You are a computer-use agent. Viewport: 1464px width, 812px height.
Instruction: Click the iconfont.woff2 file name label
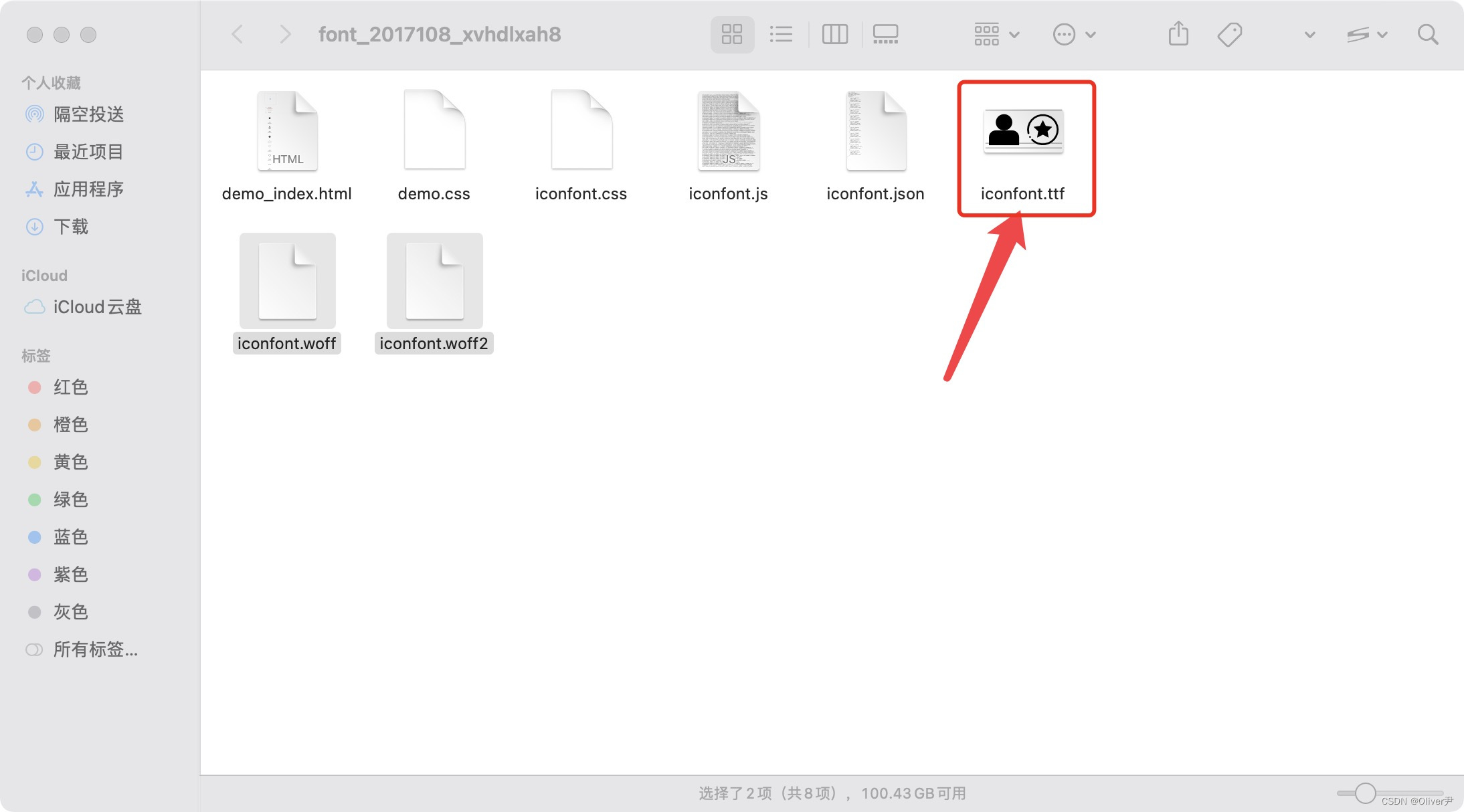pyautogui.click(x=434, y=343)
